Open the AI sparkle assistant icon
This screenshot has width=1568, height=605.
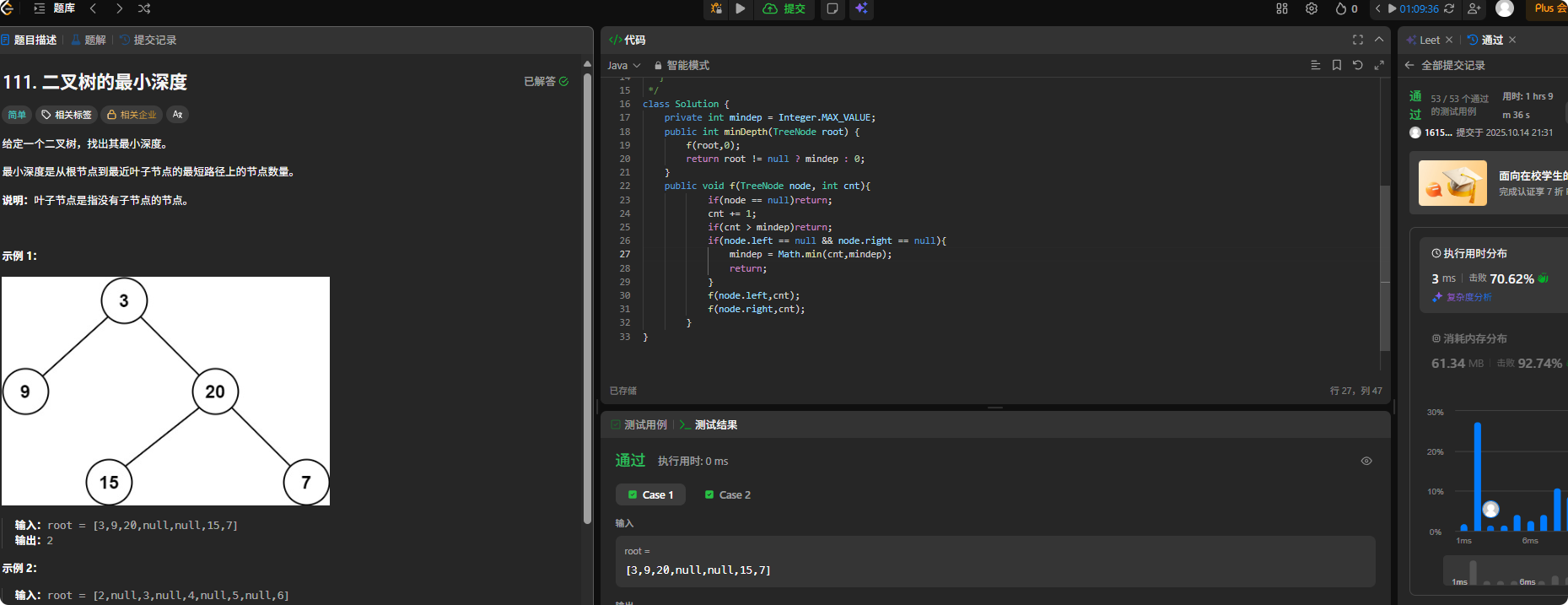861,8
